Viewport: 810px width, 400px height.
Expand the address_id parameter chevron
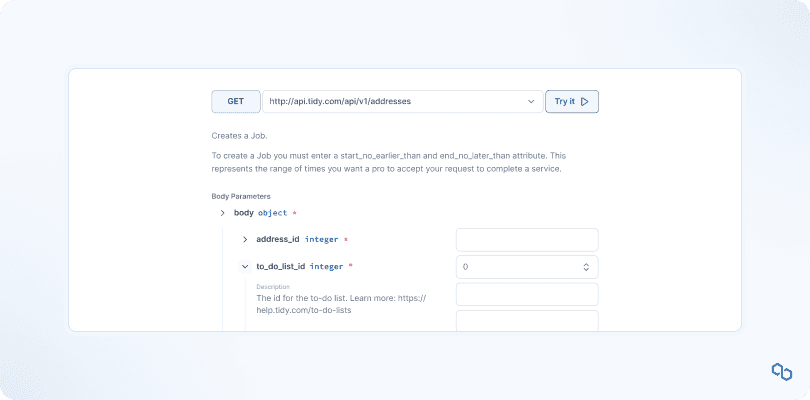click(x=245, y=240)
